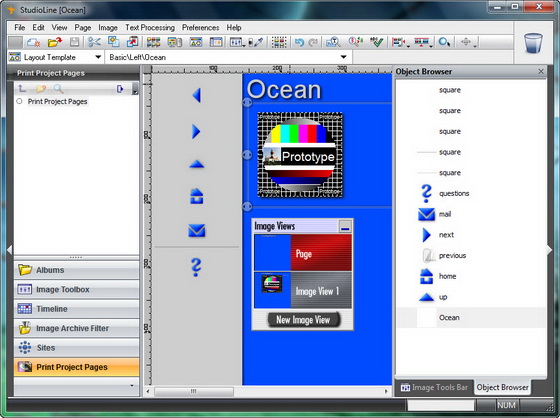The width and height of the screenshot is (560, 418).
Task: Open the recycle bin icon at top right
Action: click(533, 43)
